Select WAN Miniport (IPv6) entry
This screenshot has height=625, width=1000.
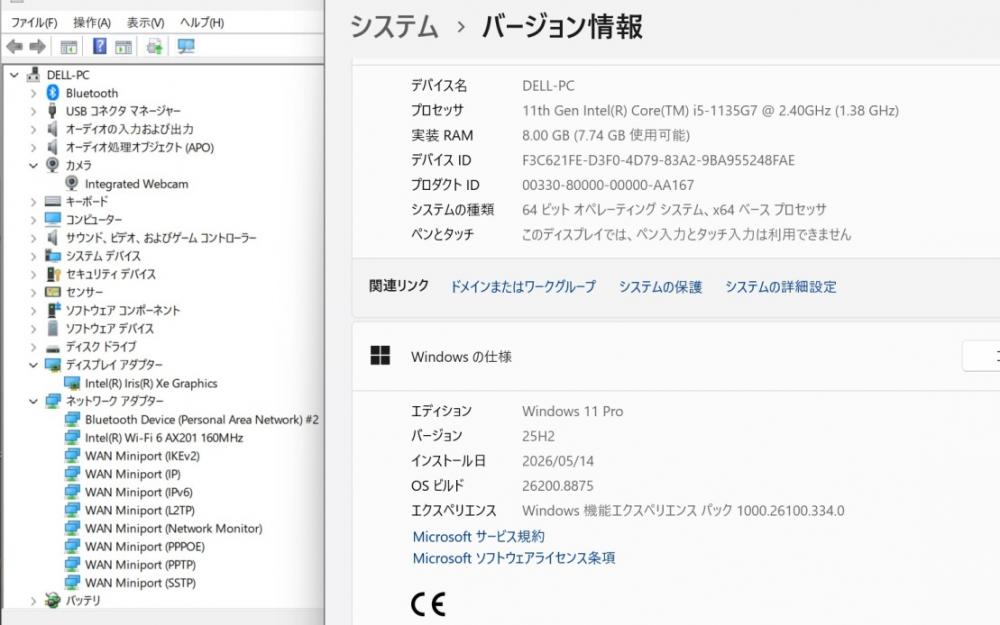tap(138, 492)
